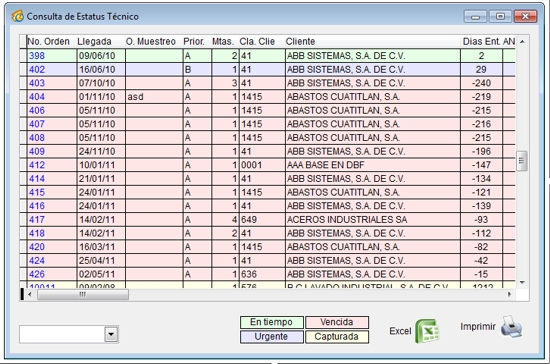The height and width of the screenshot is (364, 550).
Task: Select order number 417
Action: pyautogui.click(x=37, y=220)
